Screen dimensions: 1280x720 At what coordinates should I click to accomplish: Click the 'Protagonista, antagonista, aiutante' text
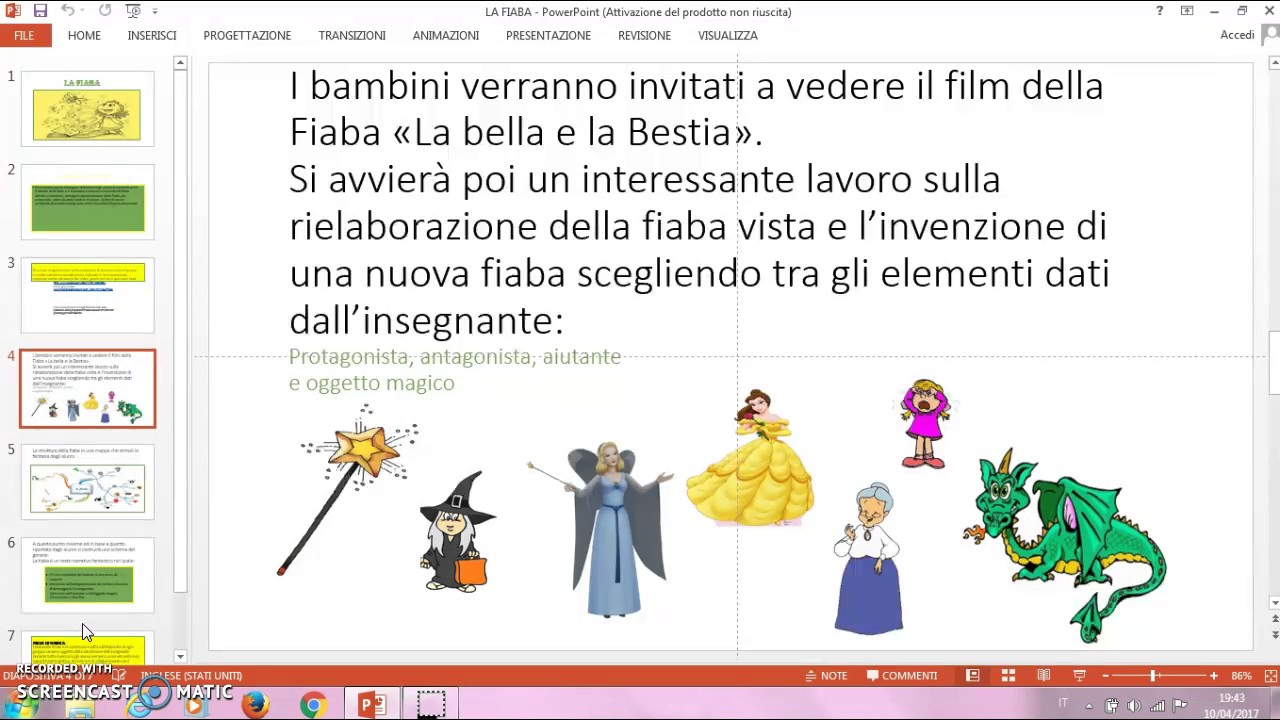click(x=455, y=357)
